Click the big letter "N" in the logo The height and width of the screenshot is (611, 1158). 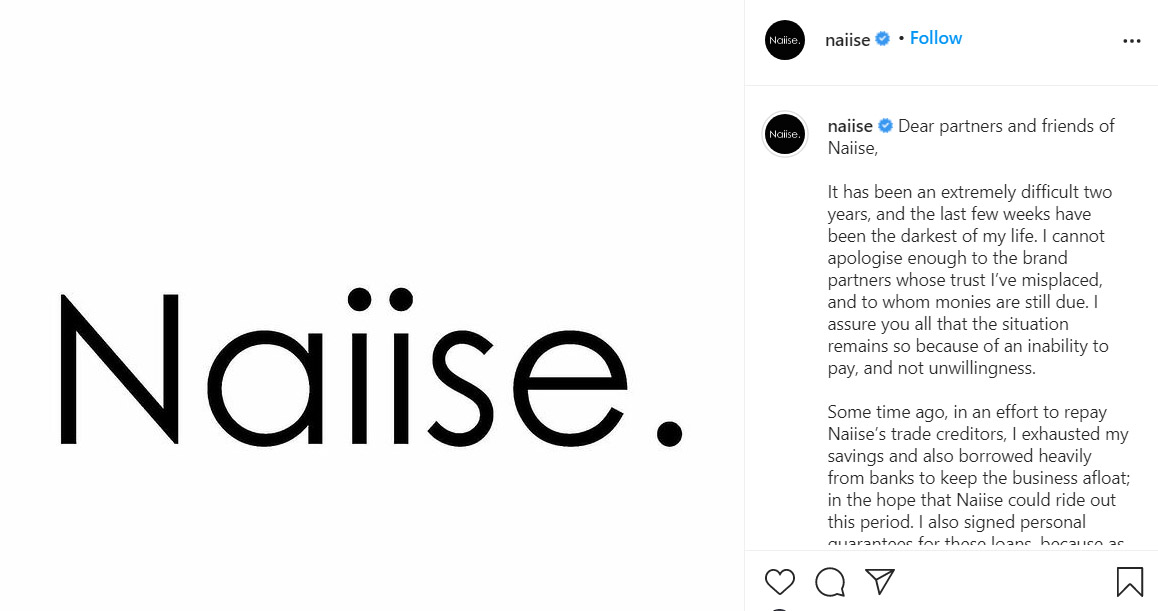[x=119, y=368]
